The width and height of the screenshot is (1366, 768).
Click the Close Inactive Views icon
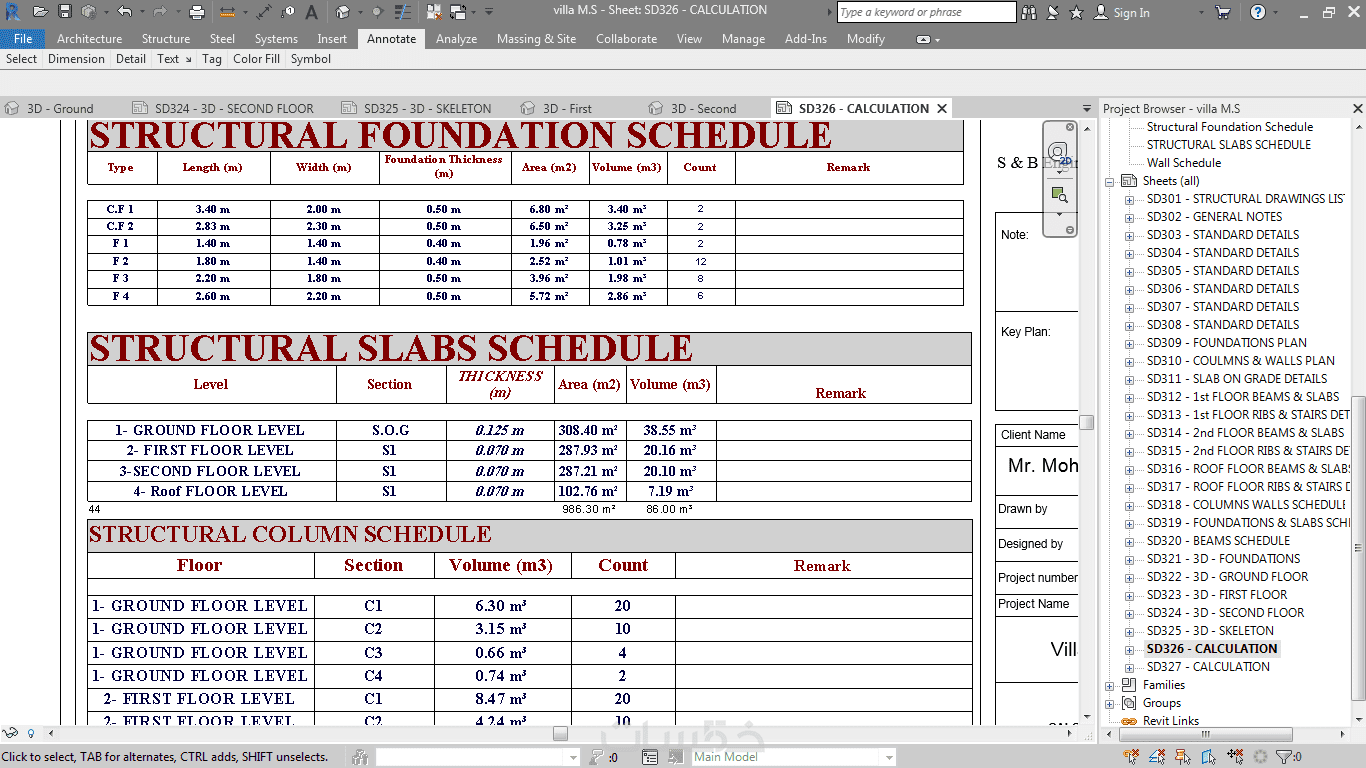coord(434,12)
